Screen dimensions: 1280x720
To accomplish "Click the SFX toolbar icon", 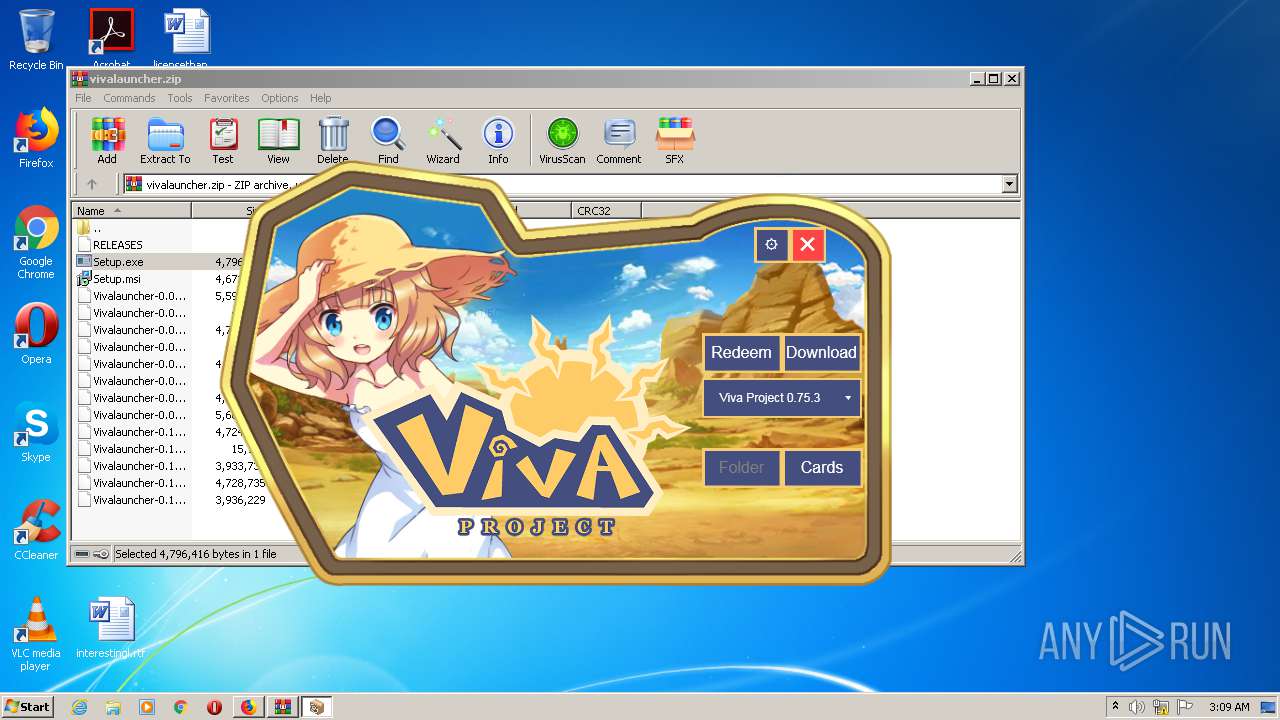I will pyautogui.click(x=675, y=141).
